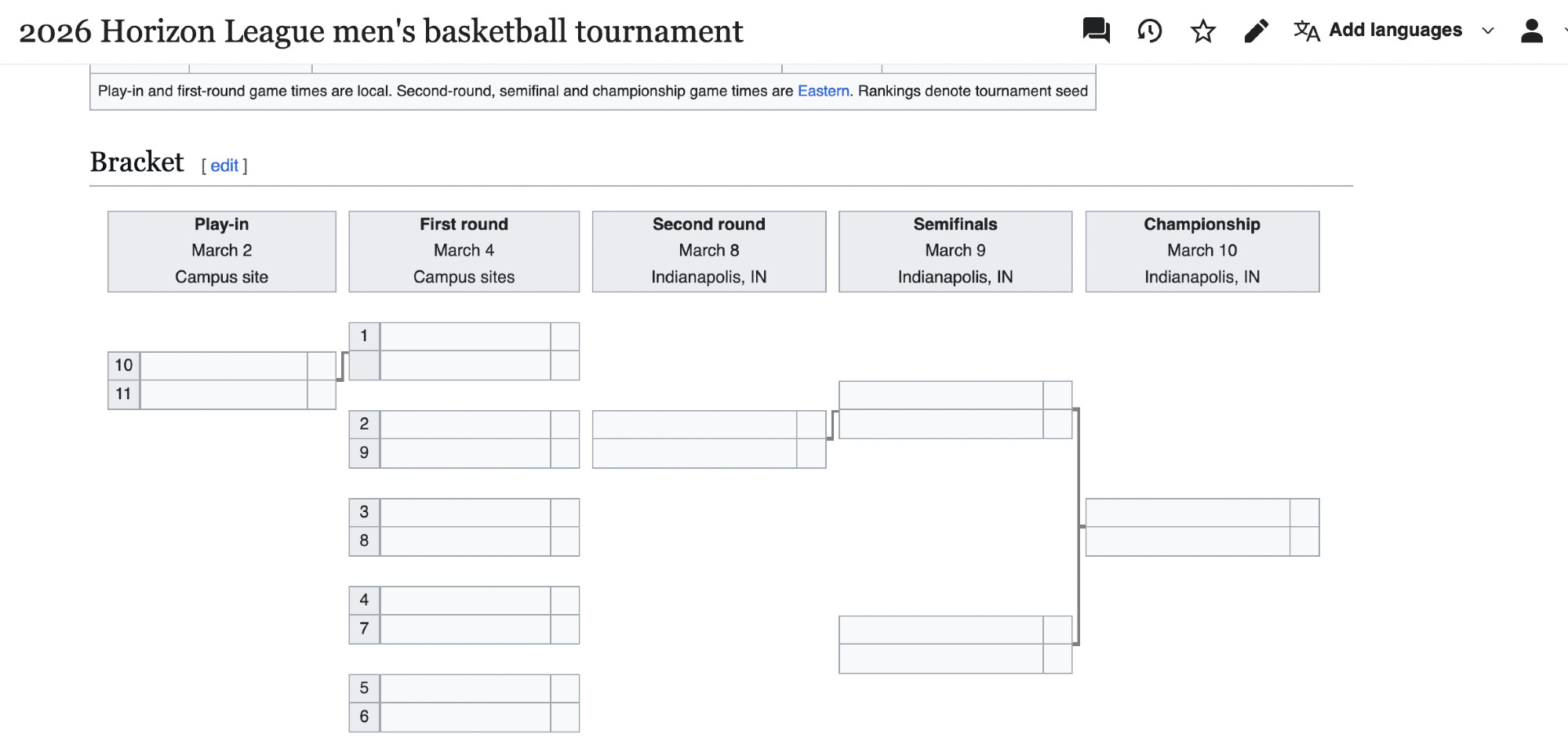
Task: Star this page to watchlist
Action: pyautogui.click(x=1202, y=31)
